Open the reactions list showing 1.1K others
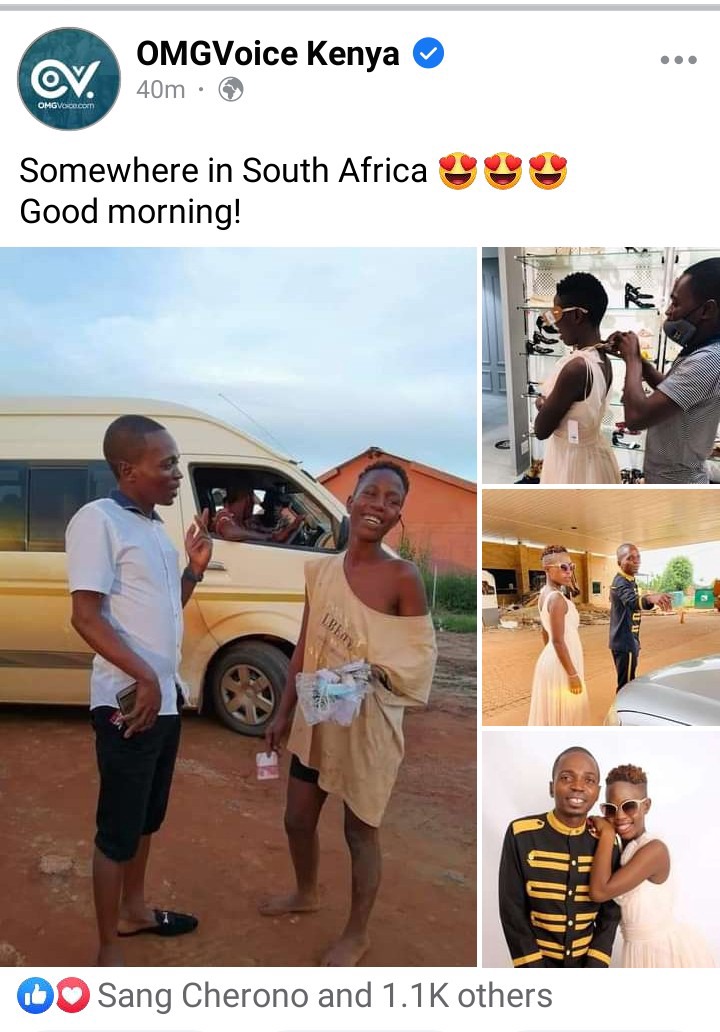The height and width of the screenshot is (1032, 720). click(324, 996)
